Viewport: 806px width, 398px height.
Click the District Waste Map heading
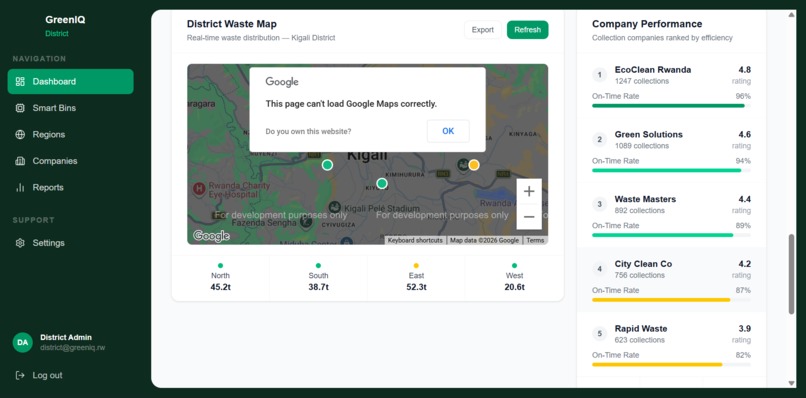232,24
